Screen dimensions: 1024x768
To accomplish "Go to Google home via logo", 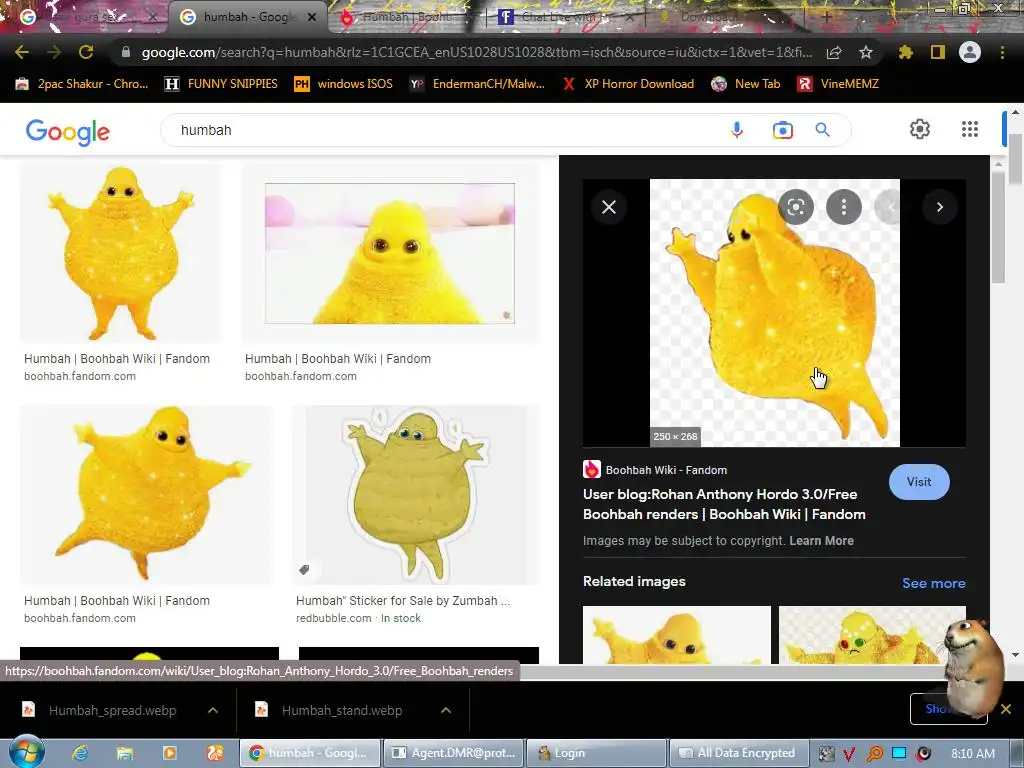I will [68, 131].
